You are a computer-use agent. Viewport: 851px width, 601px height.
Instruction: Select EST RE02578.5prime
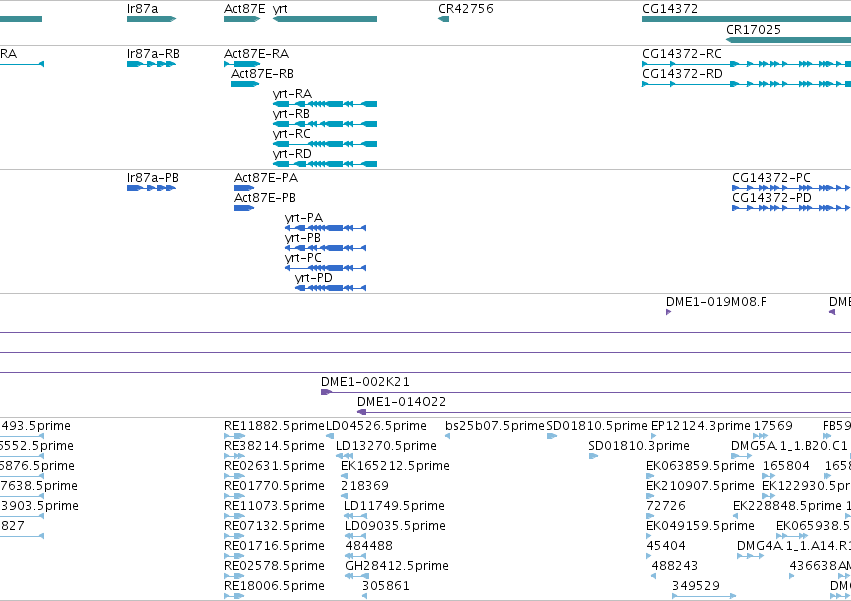pos(234,576)
